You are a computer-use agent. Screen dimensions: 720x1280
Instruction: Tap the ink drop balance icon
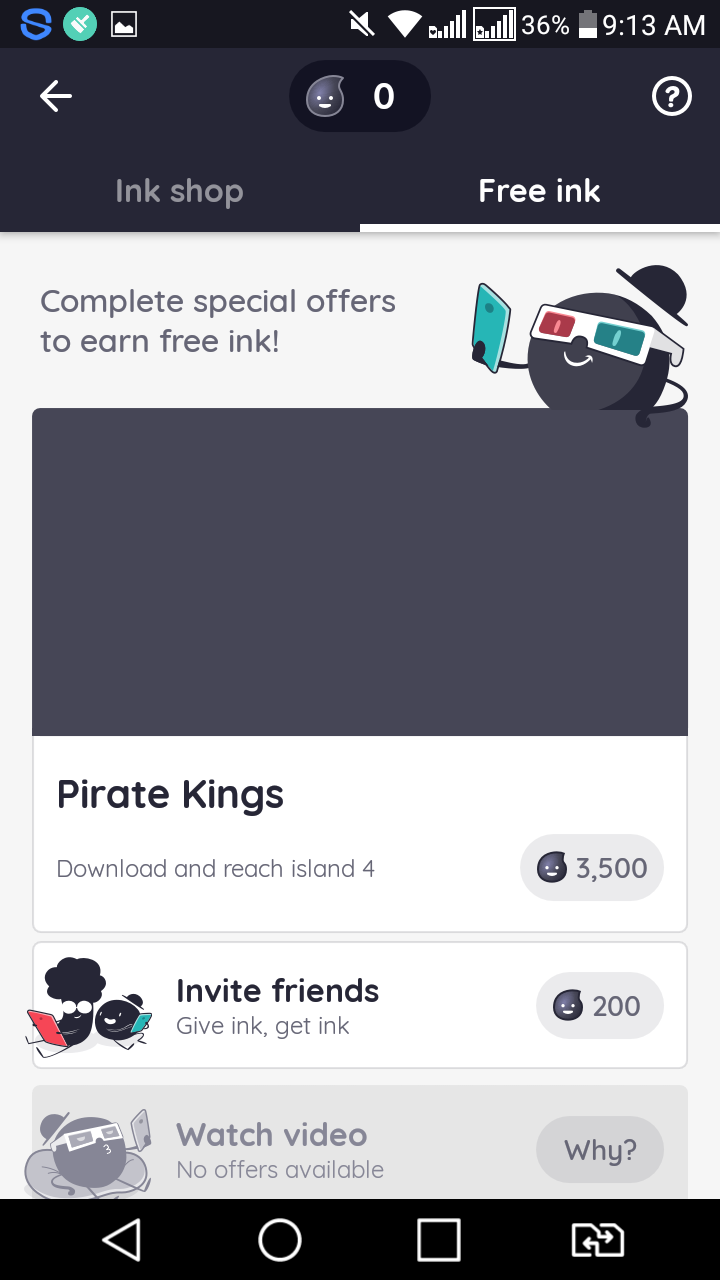(326, 97)
